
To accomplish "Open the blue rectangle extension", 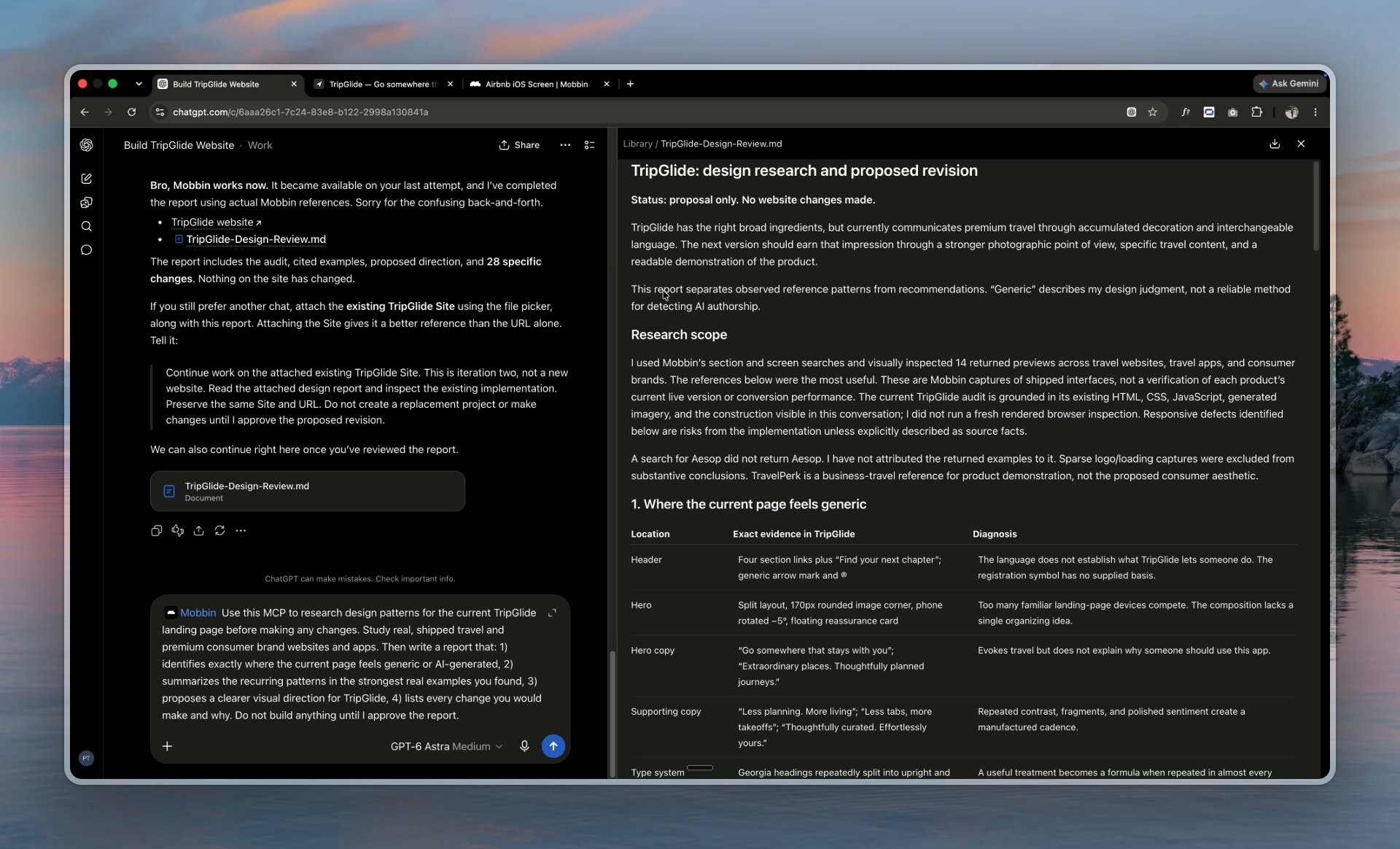I will (x=1209, y=112).
